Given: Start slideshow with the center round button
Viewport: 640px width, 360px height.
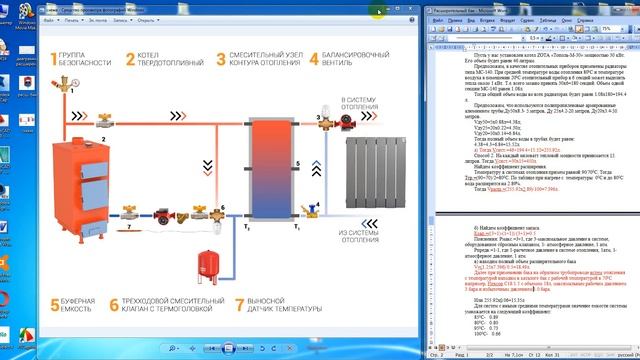Looking at the screenshot, I should coord(228,348).
